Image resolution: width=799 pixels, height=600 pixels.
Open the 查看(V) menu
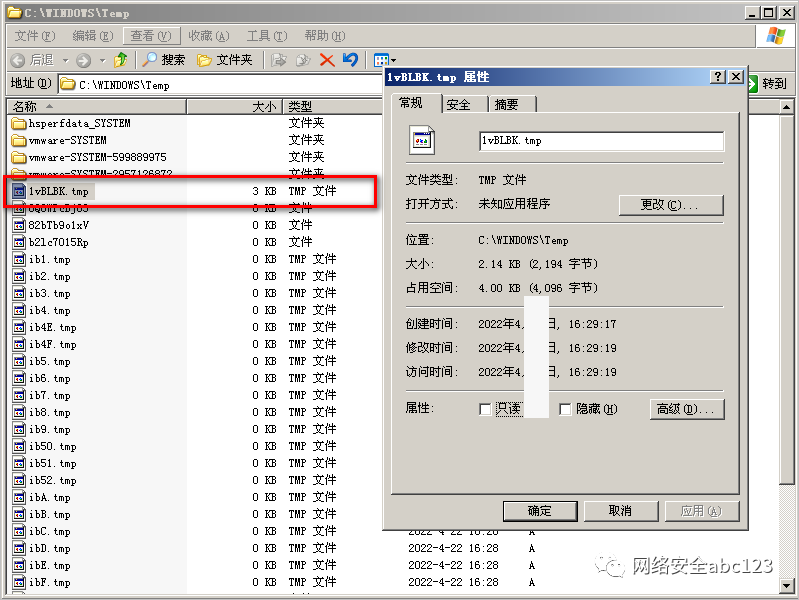click(x=151, y=36)
